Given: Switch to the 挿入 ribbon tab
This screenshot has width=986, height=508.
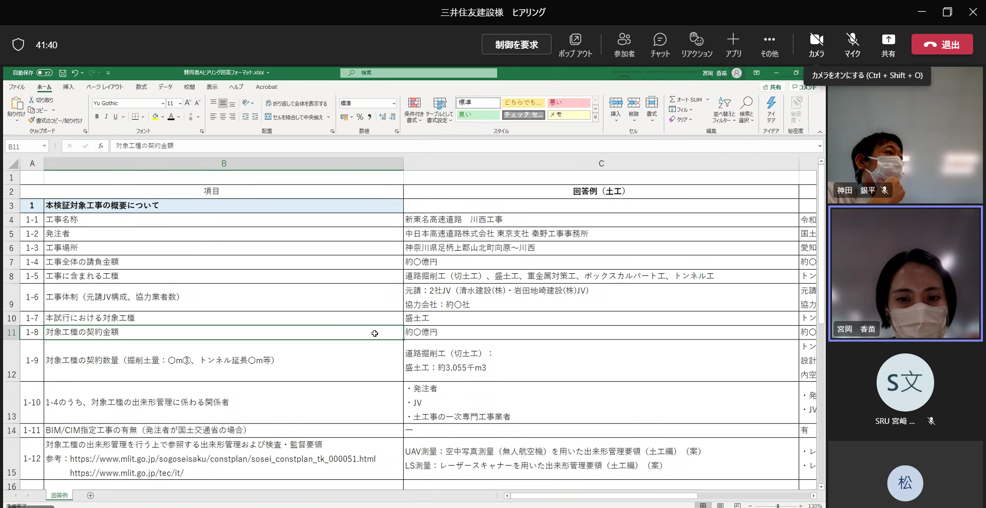Looking at the screenshot, I should [x=68, y=87].
